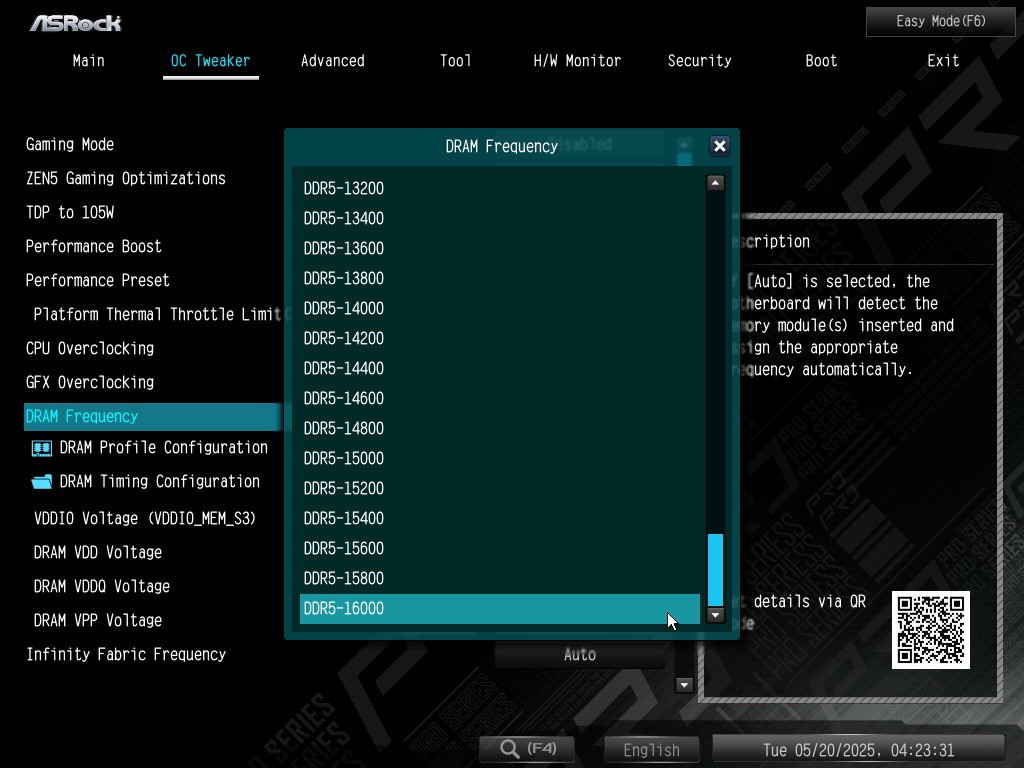Screen dimensions: 1024x768
Task: Click the DRAM Profile Configuration memory icon
Action: tap(41, 448)
